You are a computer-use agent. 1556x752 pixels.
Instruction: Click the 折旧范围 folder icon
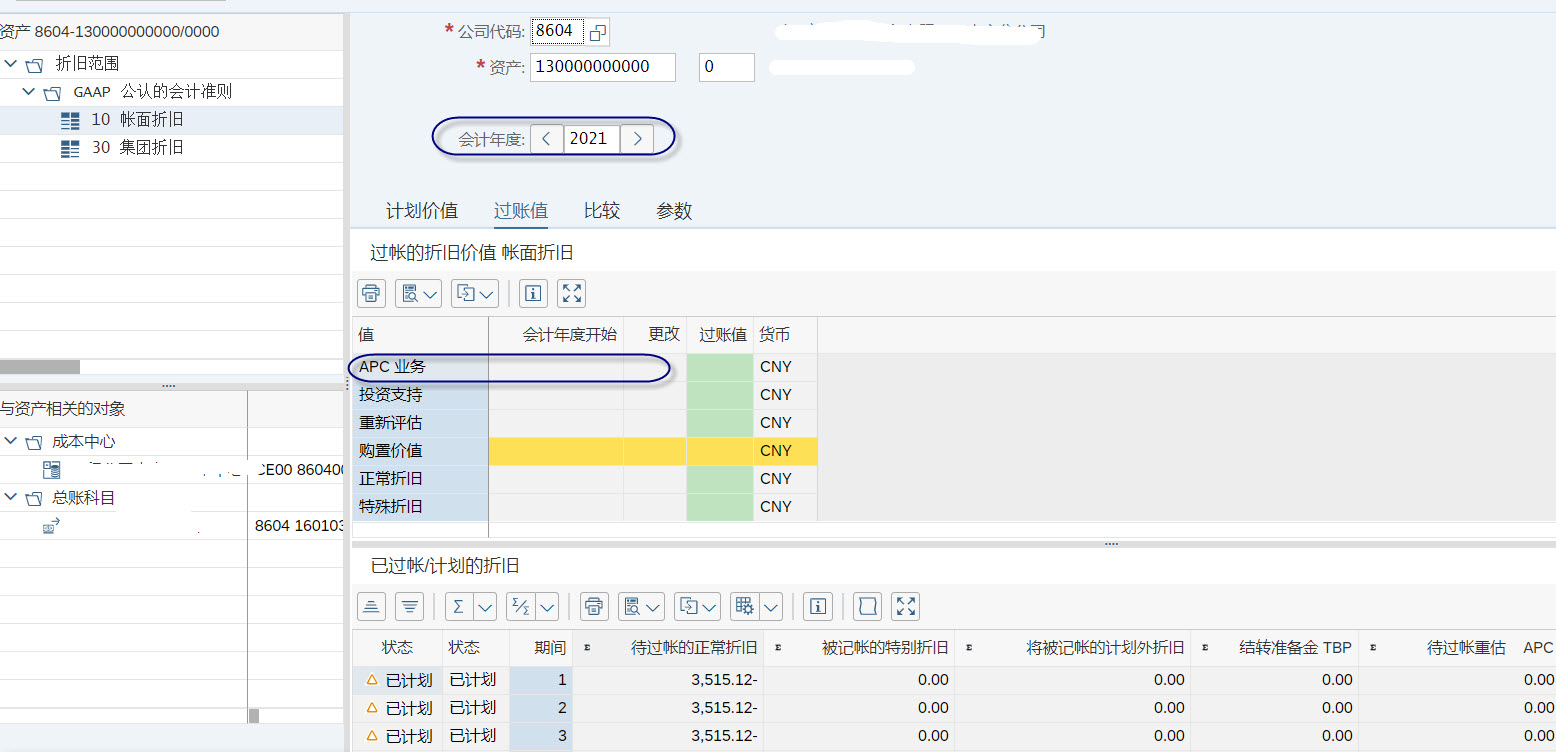point(35,65)
